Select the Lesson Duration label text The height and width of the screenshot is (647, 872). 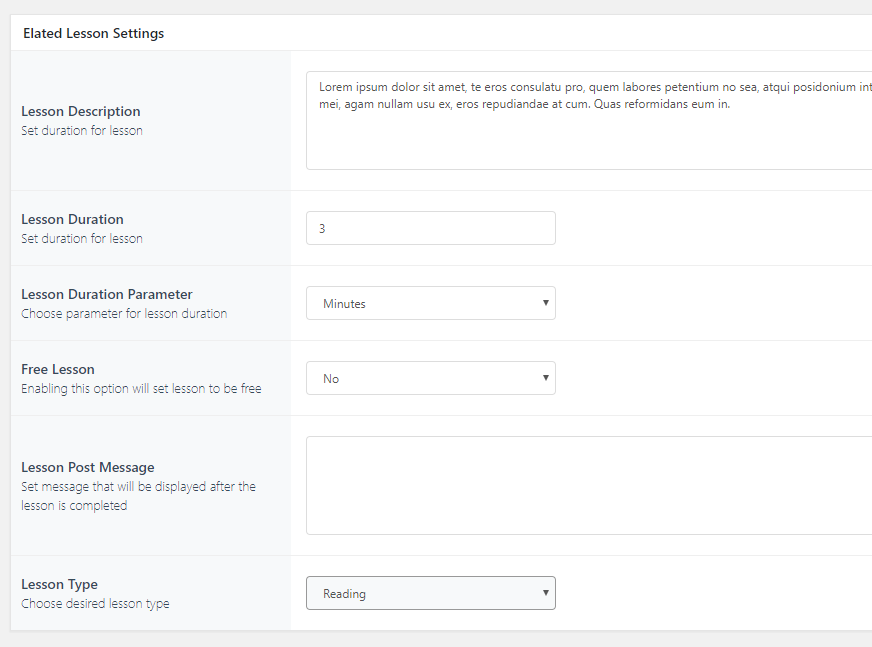(x=72, y=219)
